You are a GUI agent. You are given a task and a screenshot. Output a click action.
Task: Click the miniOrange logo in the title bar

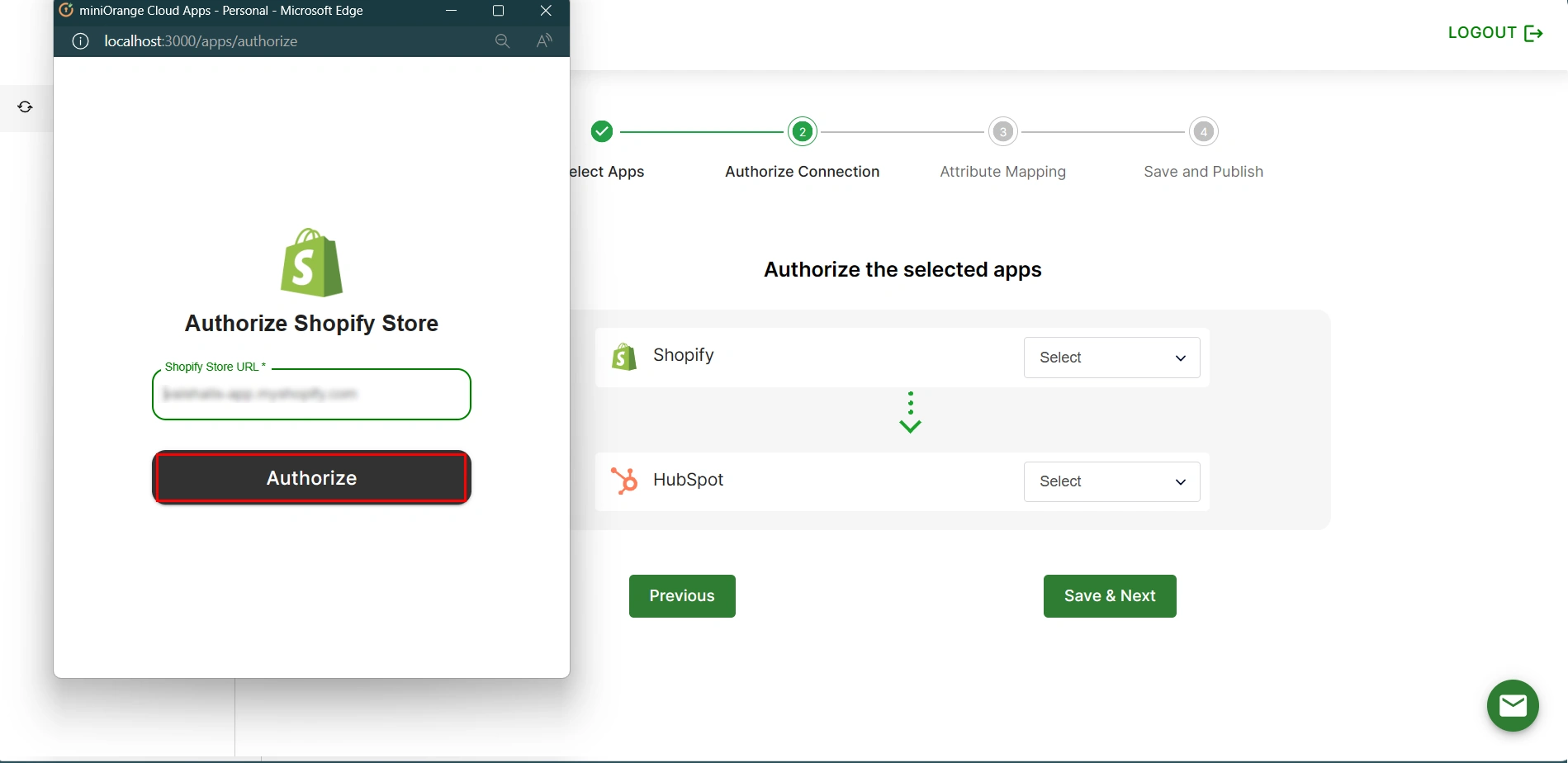pyautogui.click(x=65, y=10)
